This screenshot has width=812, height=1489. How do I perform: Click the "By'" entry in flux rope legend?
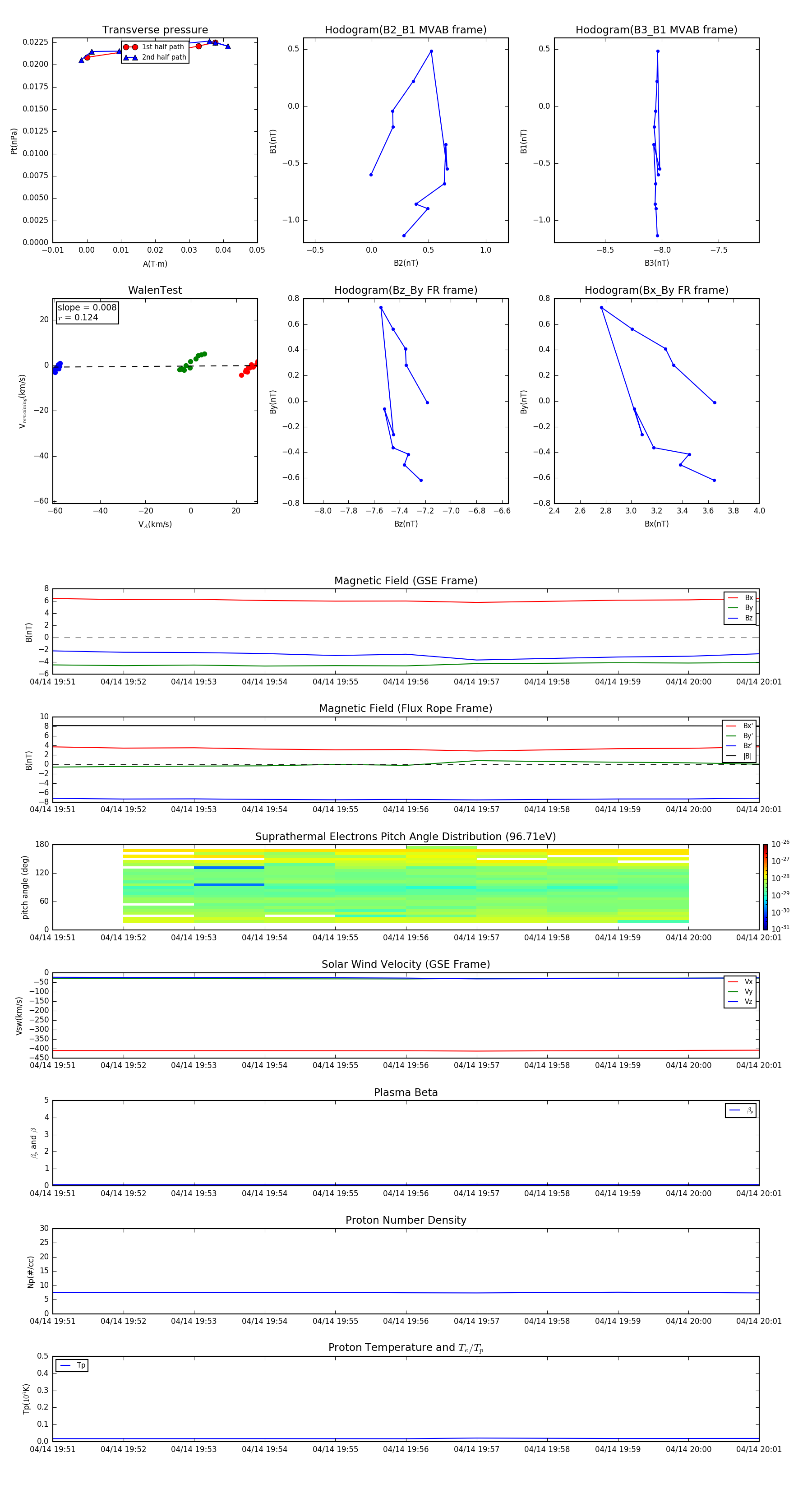pyautogui.click(x=740, y=736)
